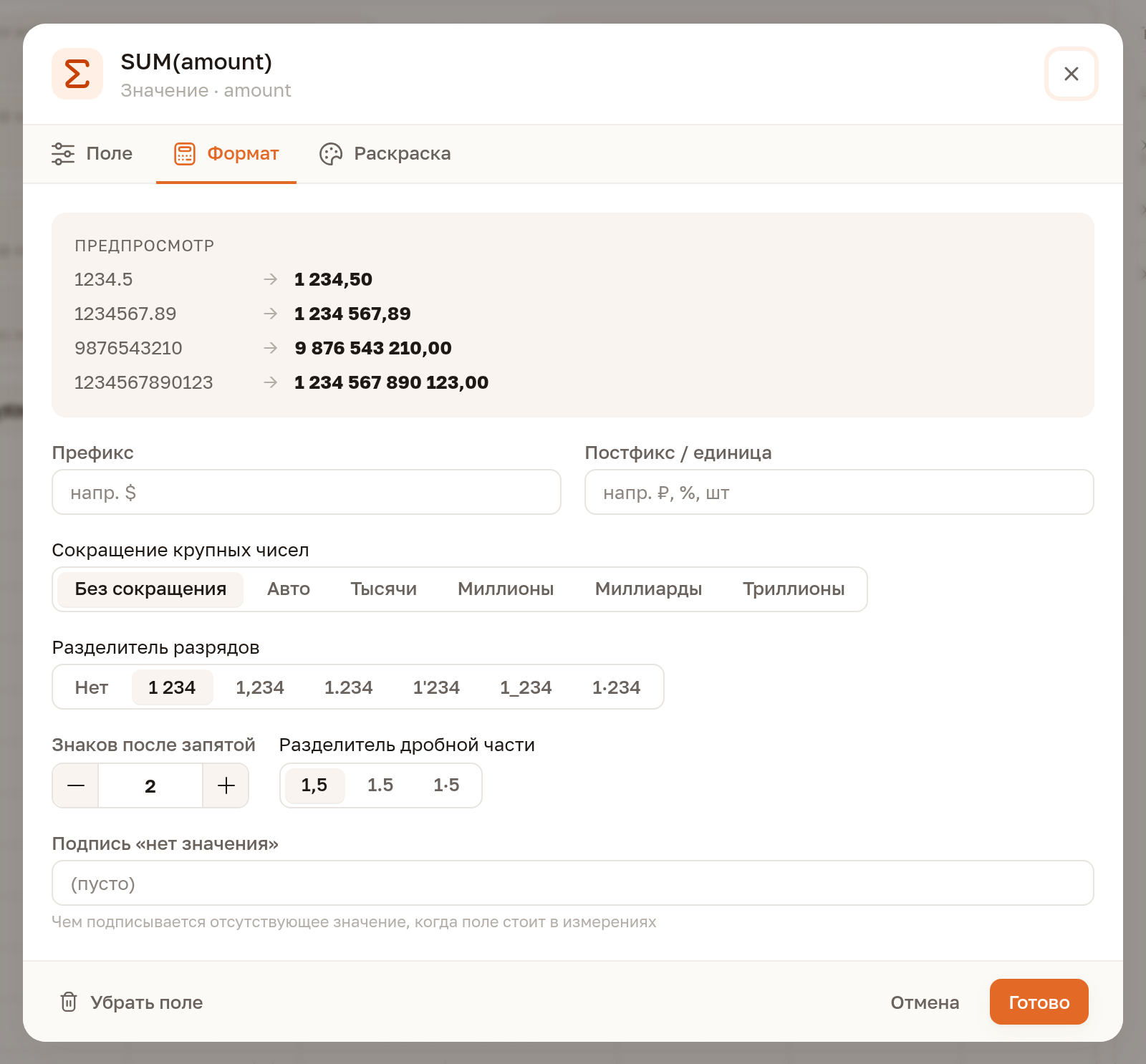
Task: Click the sliders icon next to Поле
Action: pos(63,153)
